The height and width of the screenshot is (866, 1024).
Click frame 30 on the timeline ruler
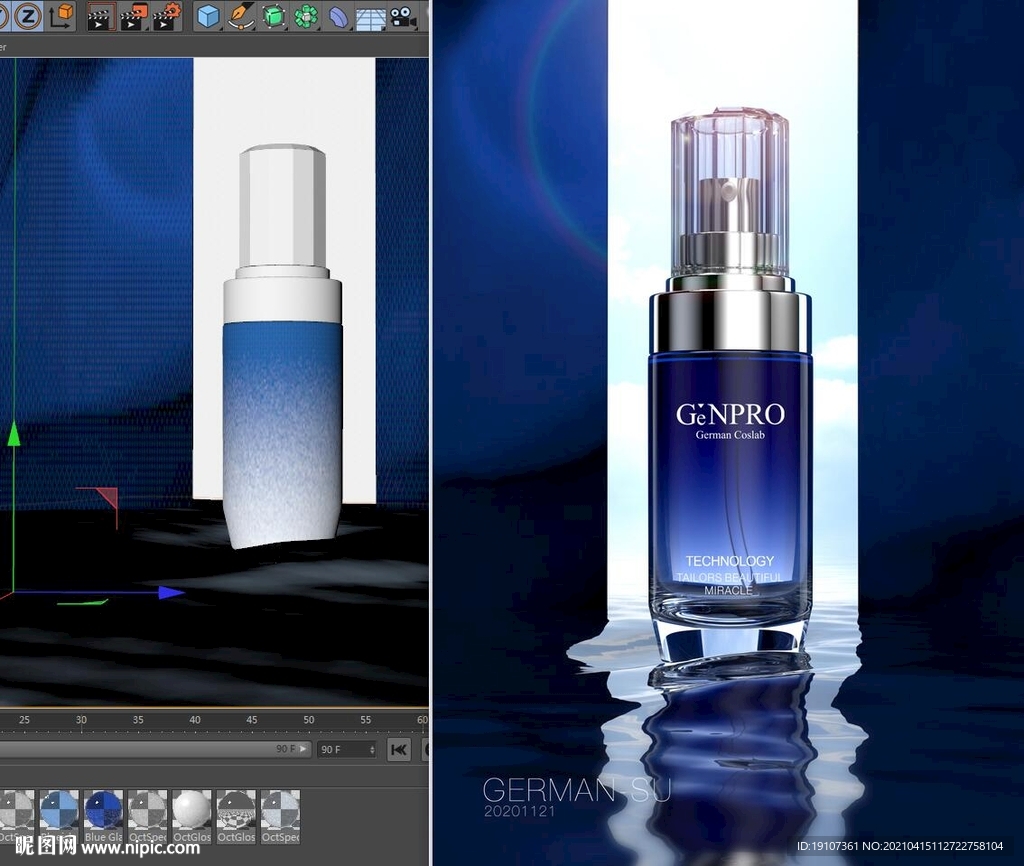click(81, 720)
